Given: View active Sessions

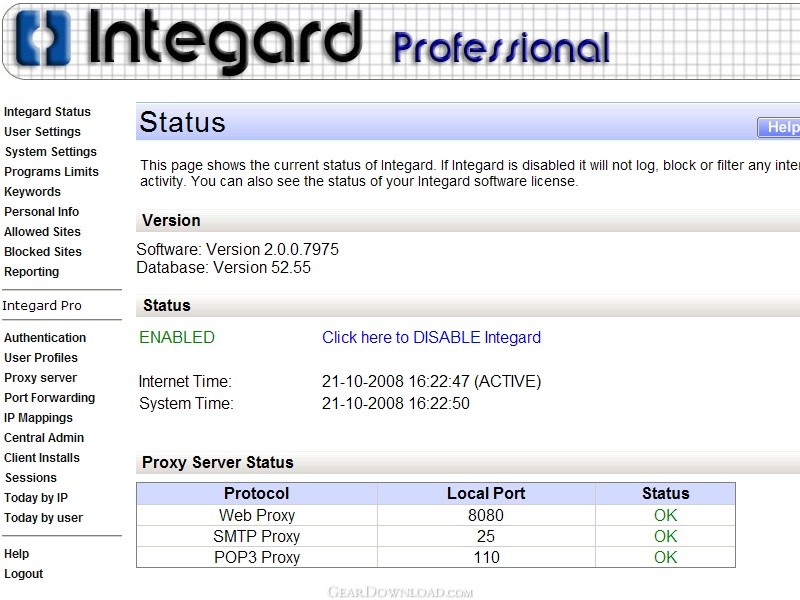Looking at the screenshot, I should (x=31, y=478).
